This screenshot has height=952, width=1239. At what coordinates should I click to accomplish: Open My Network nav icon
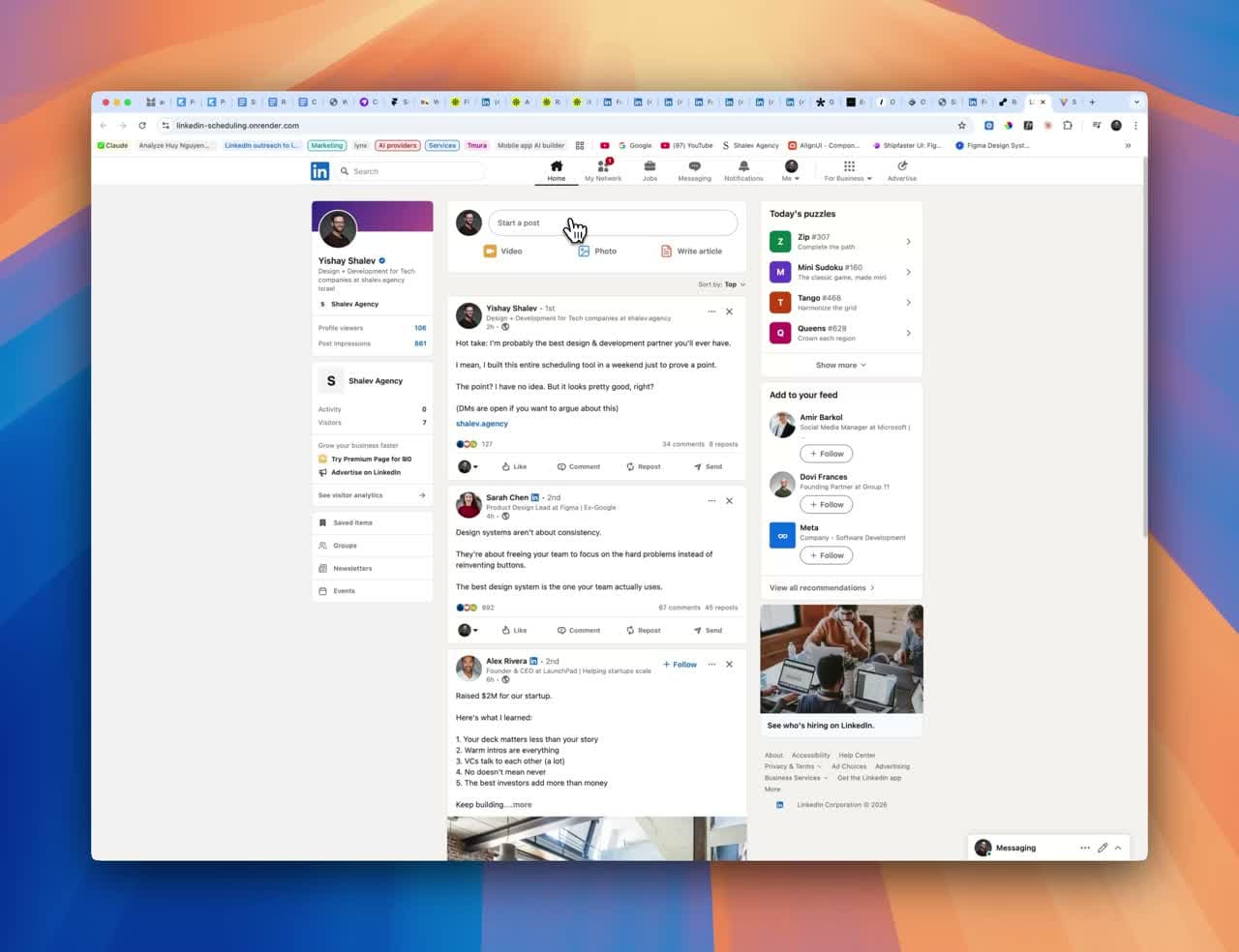tap(603, 171)
